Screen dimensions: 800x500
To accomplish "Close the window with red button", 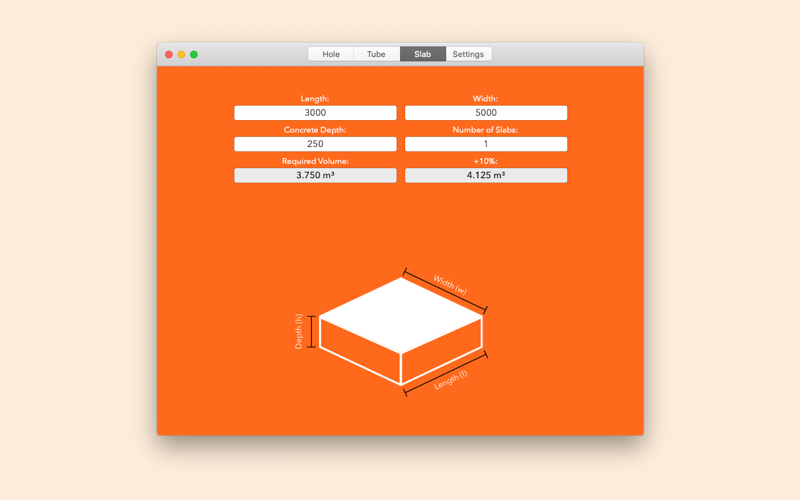I will [x=169, y=55].
